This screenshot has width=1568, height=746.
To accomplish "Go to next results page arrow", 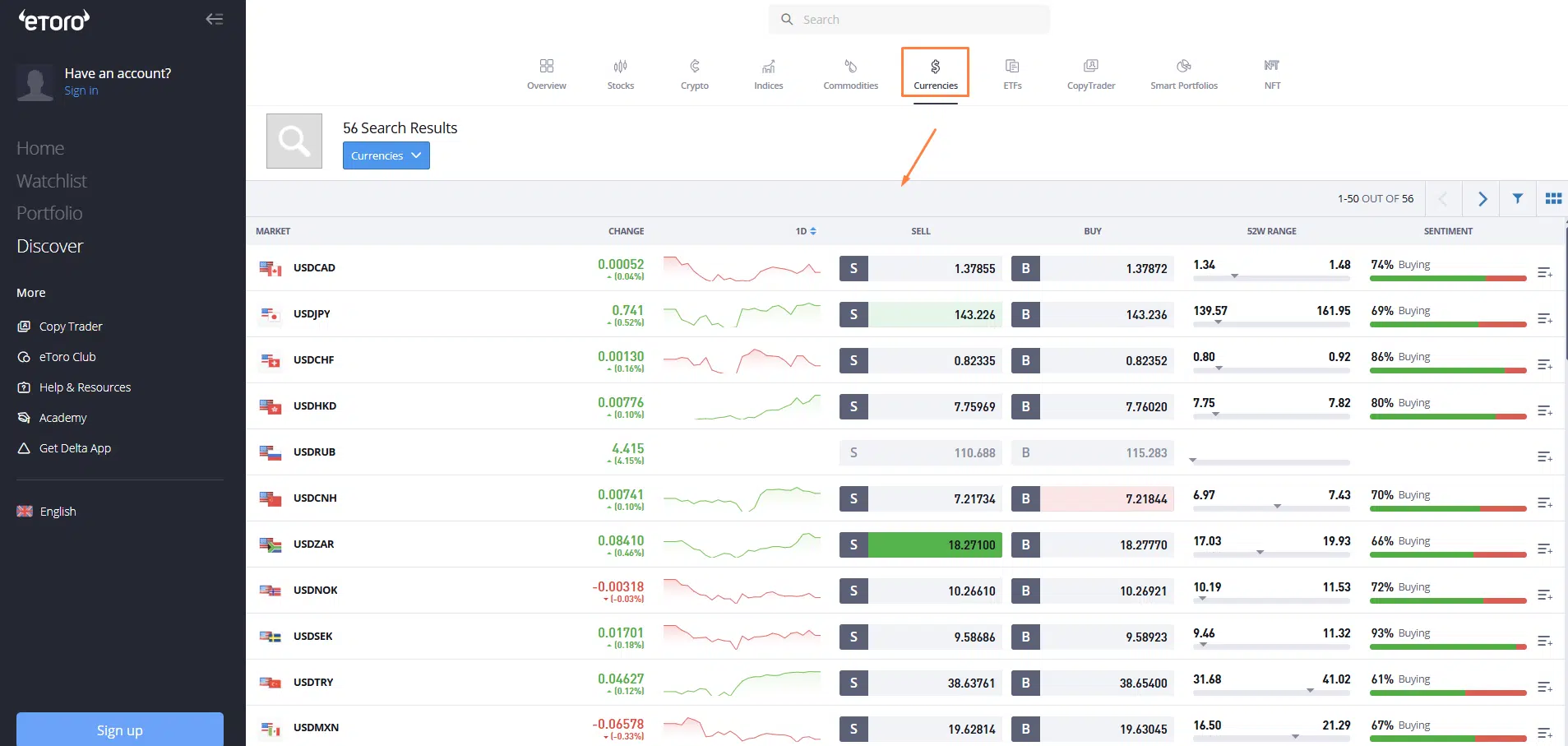I will [1482, 198].
